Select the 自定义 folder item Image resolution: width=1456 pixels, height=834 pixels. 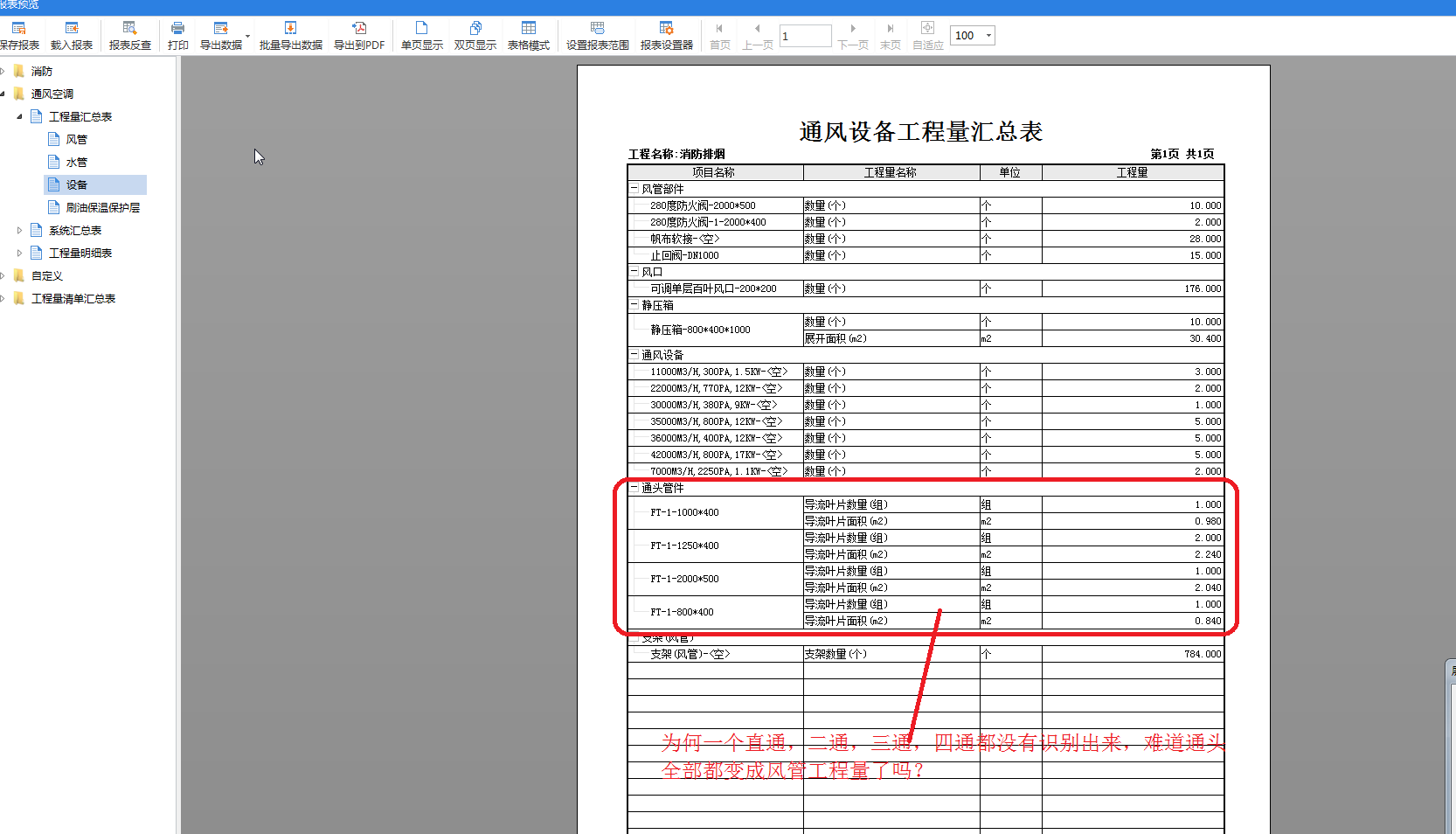(x=47, y=275)
